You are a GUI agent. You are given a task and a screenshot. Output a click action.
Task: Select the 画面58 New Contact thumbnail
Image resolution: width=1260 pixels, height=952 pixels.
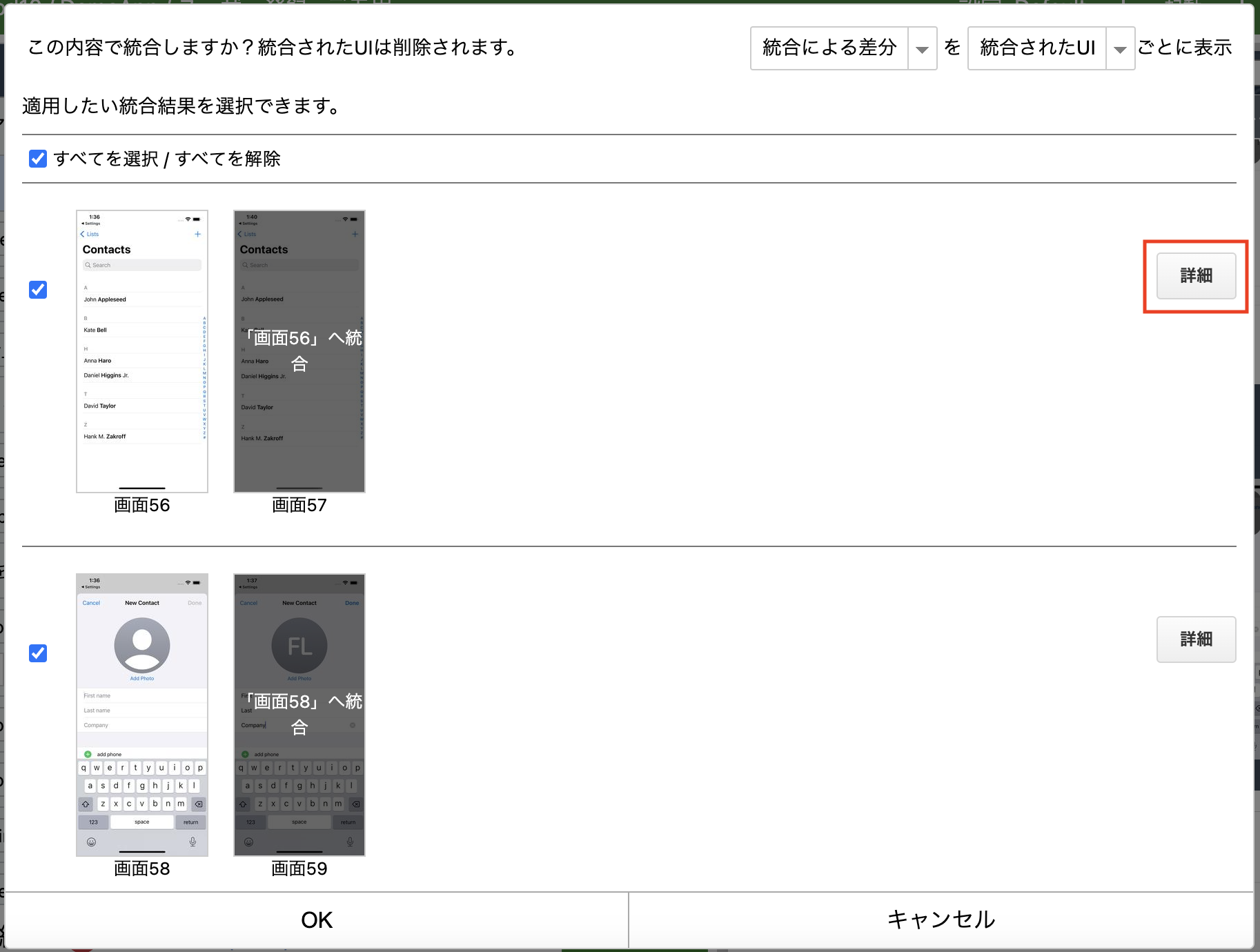pos(142,715)
